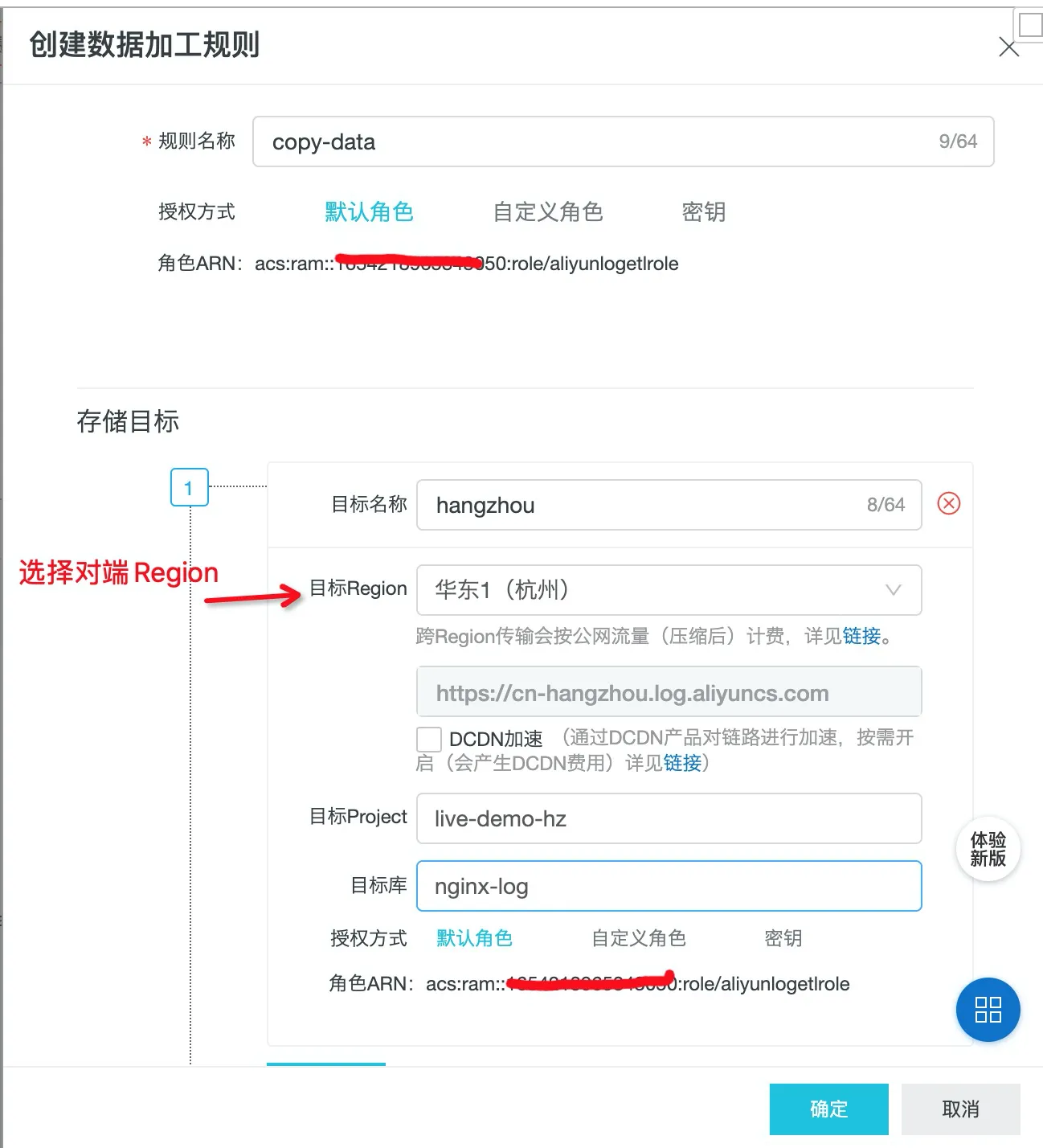
Task: Edit the 目标Project field live-demo-hz
Action: (x=669, y=818)
